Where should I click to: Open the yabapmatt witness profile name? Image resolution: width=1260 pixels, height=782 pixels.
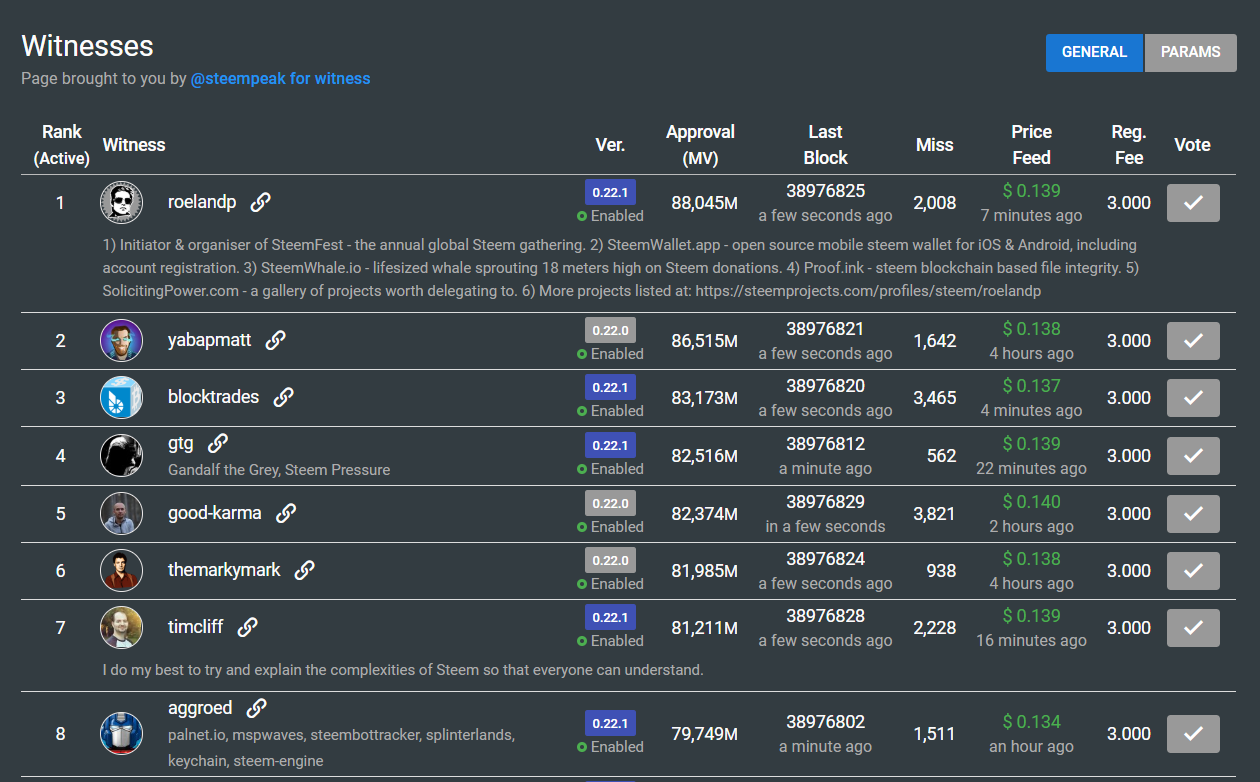pyautogui.click(x=209, y=340)
